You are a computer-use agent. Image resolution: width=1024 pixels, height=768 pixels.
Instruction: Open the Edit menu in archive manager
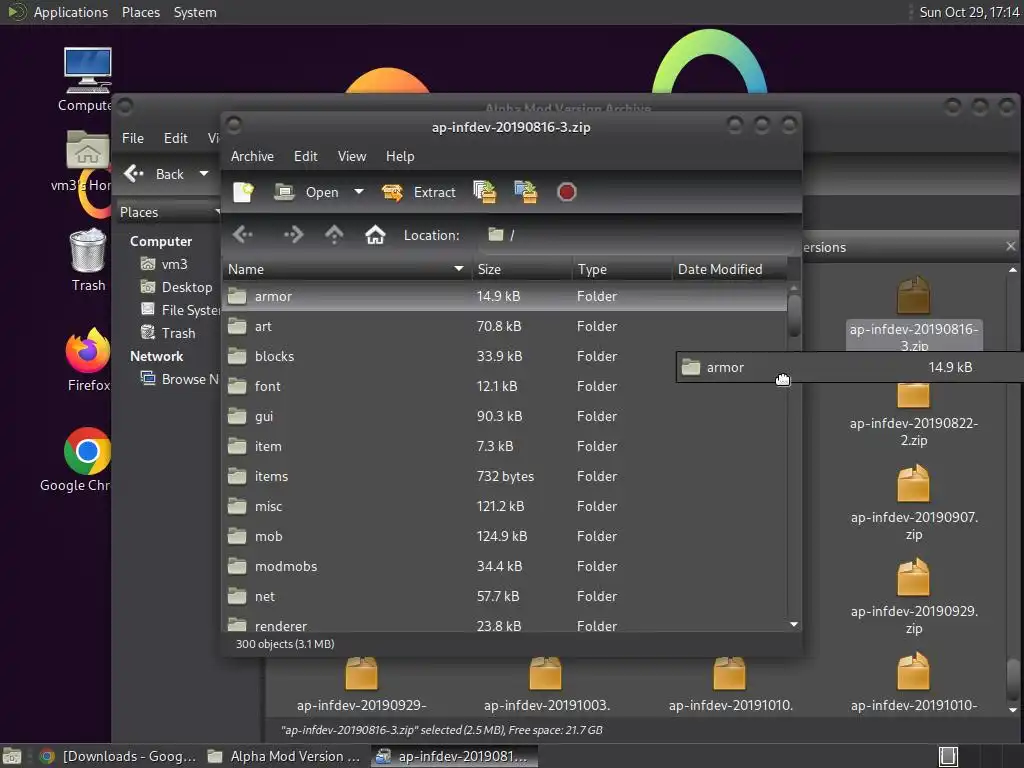[306, 156]
